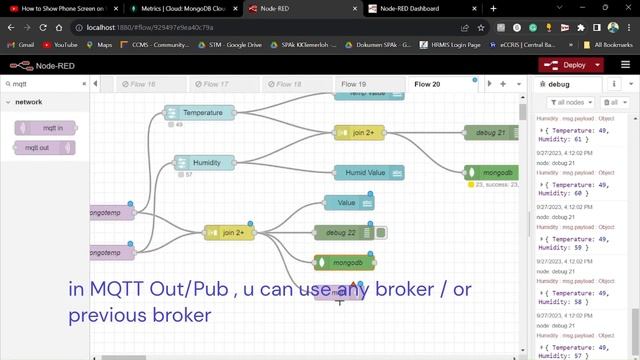Viewport: 640px width, 360px height.
Task: Select the mqtt in palette node
Action: (x=45, y=128)
